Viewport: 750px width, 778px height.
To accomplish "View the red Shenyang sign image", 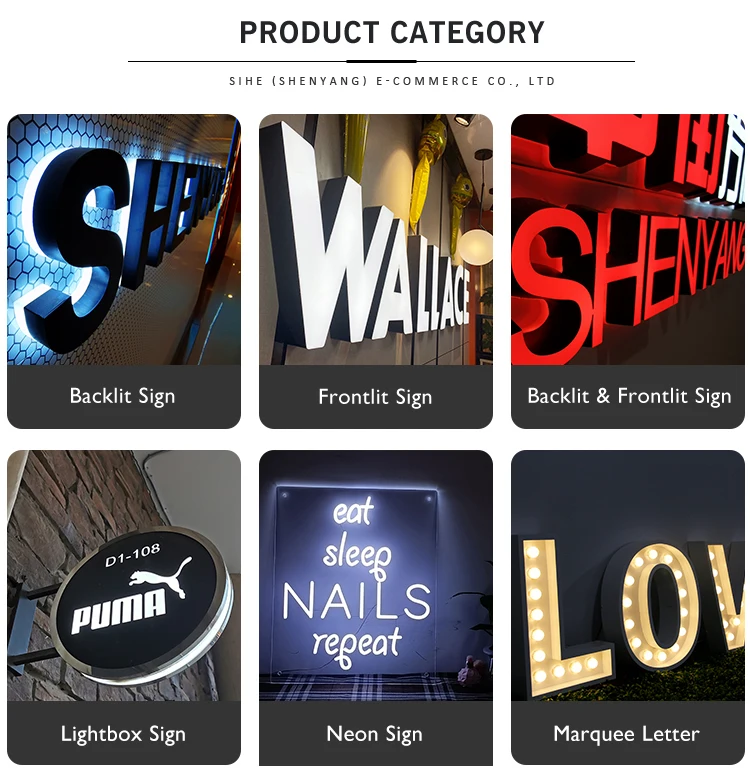I will [x=628, y=240].
